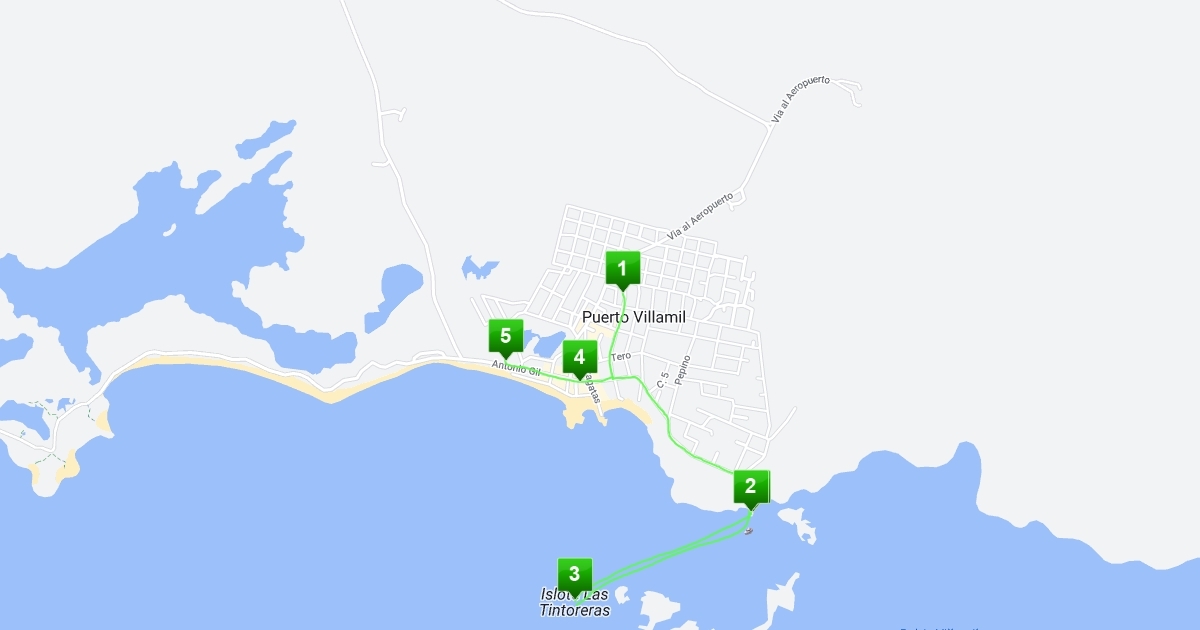Image resolution: width=1200 pixels, height=630 pixels.
Task: Open marker 5 near Antonio Gil street
Action: tap(505, 338)
